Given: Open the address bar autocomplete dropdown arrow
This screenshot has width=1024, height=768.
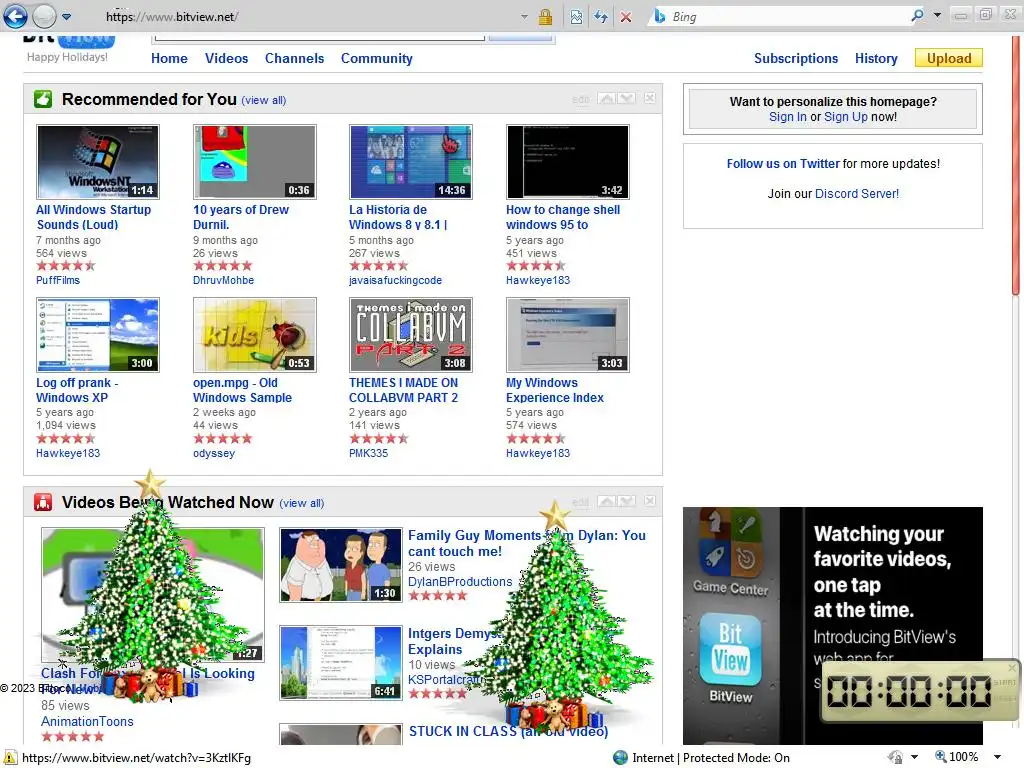Looking at the screenshot, I should [524, 17].
